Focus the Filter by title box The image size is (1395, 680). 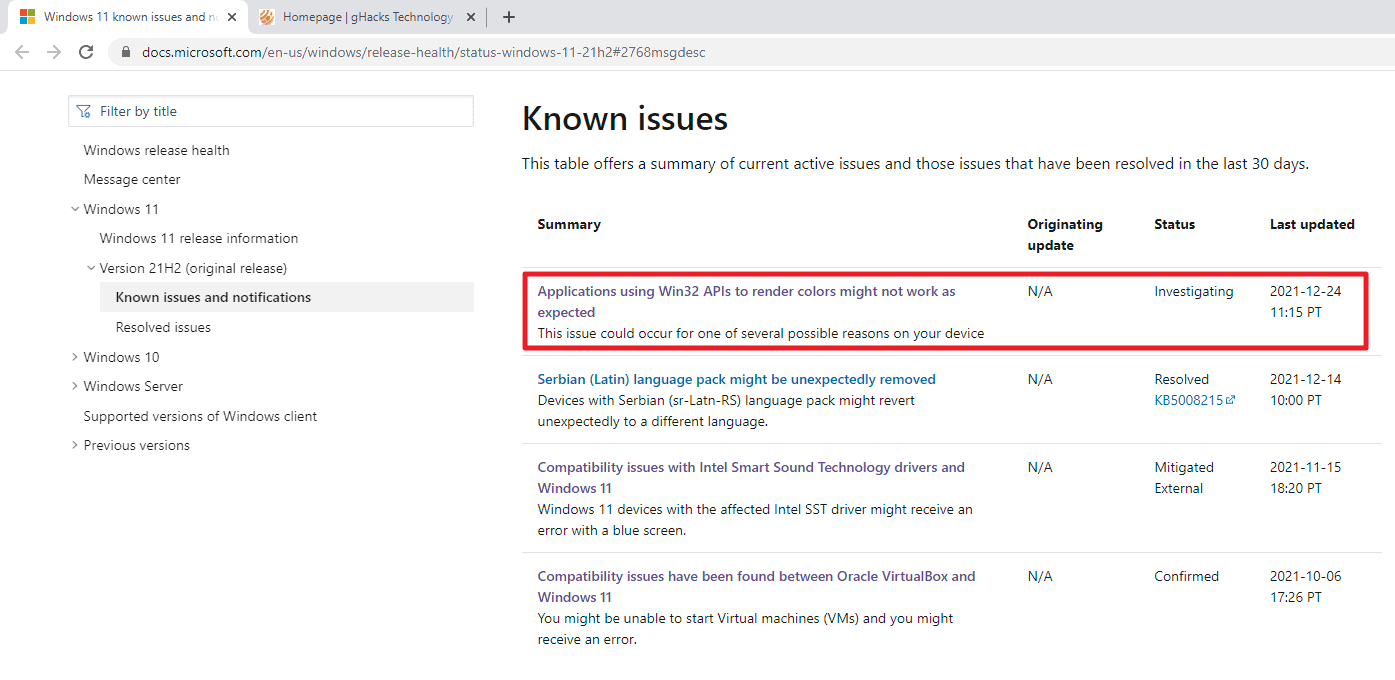pyautogui.click(x=271, y=111)
